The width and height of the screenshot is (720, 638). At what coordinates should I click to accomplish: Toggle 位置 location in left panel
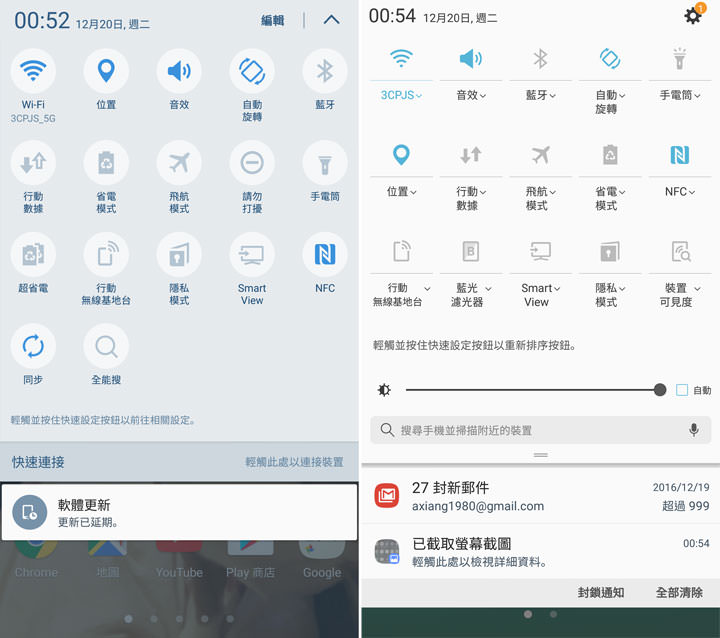106,71
